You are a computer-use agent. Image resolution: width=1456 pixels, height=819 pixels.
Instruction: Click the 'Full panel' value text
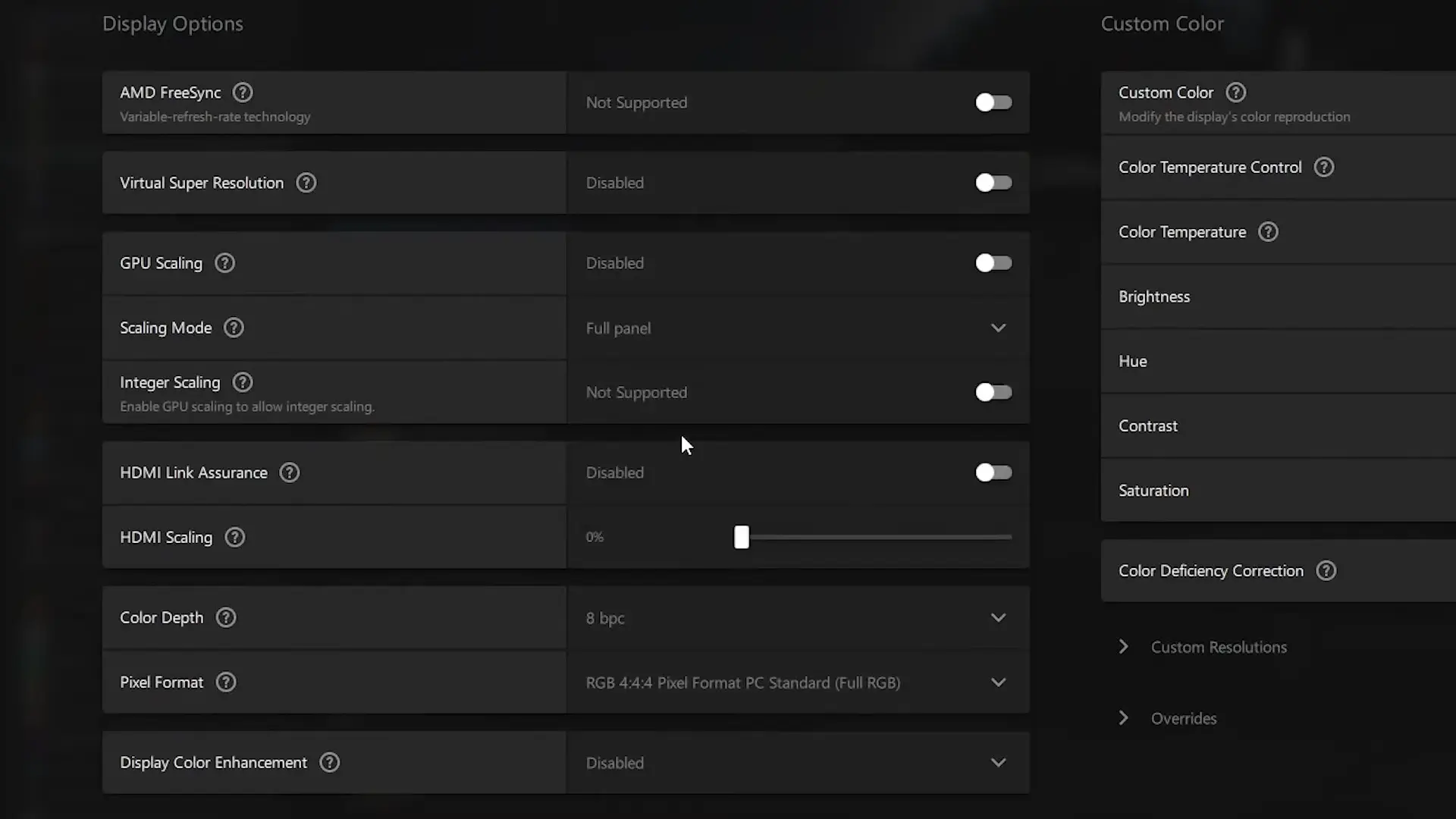(618, 328)
